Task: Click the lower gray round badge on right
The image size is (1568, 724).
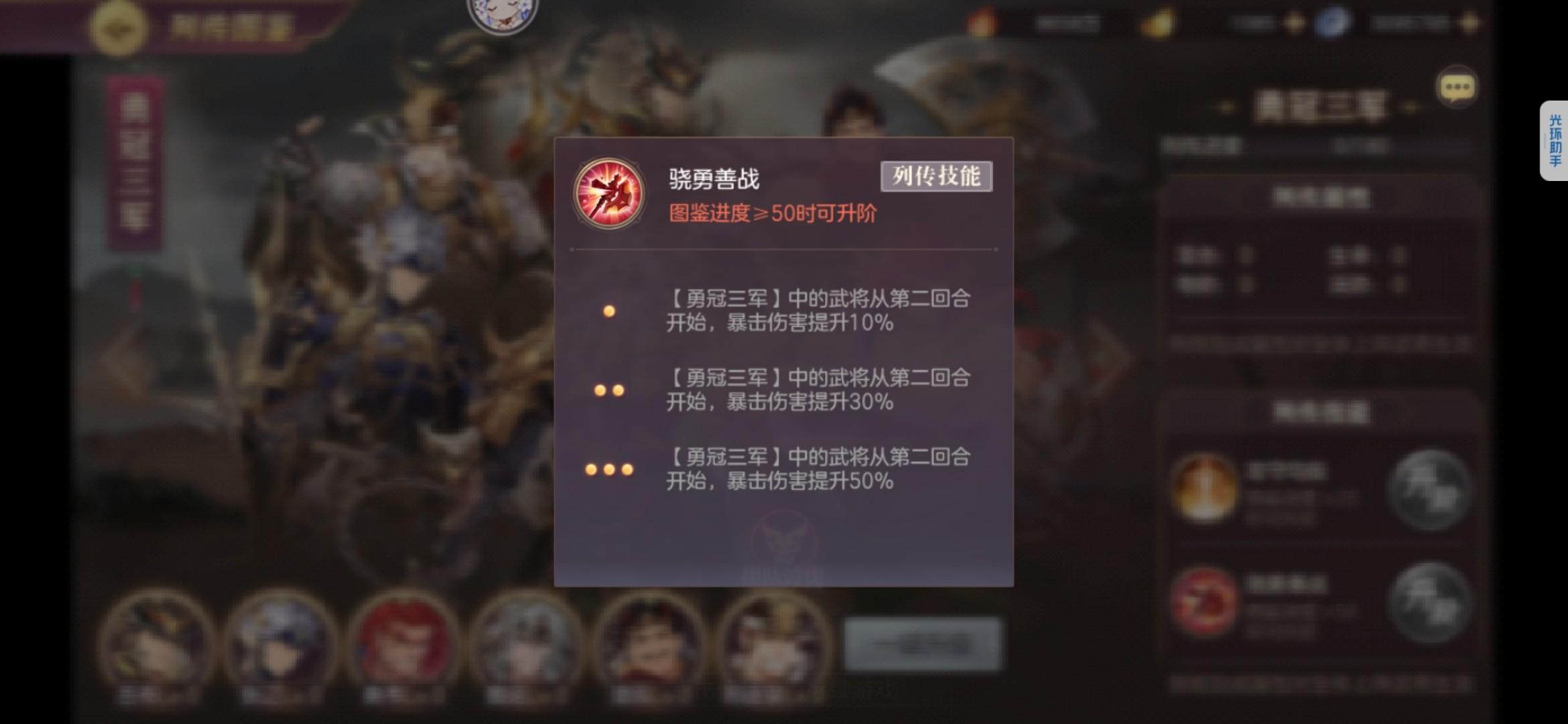Action: 1429,602
